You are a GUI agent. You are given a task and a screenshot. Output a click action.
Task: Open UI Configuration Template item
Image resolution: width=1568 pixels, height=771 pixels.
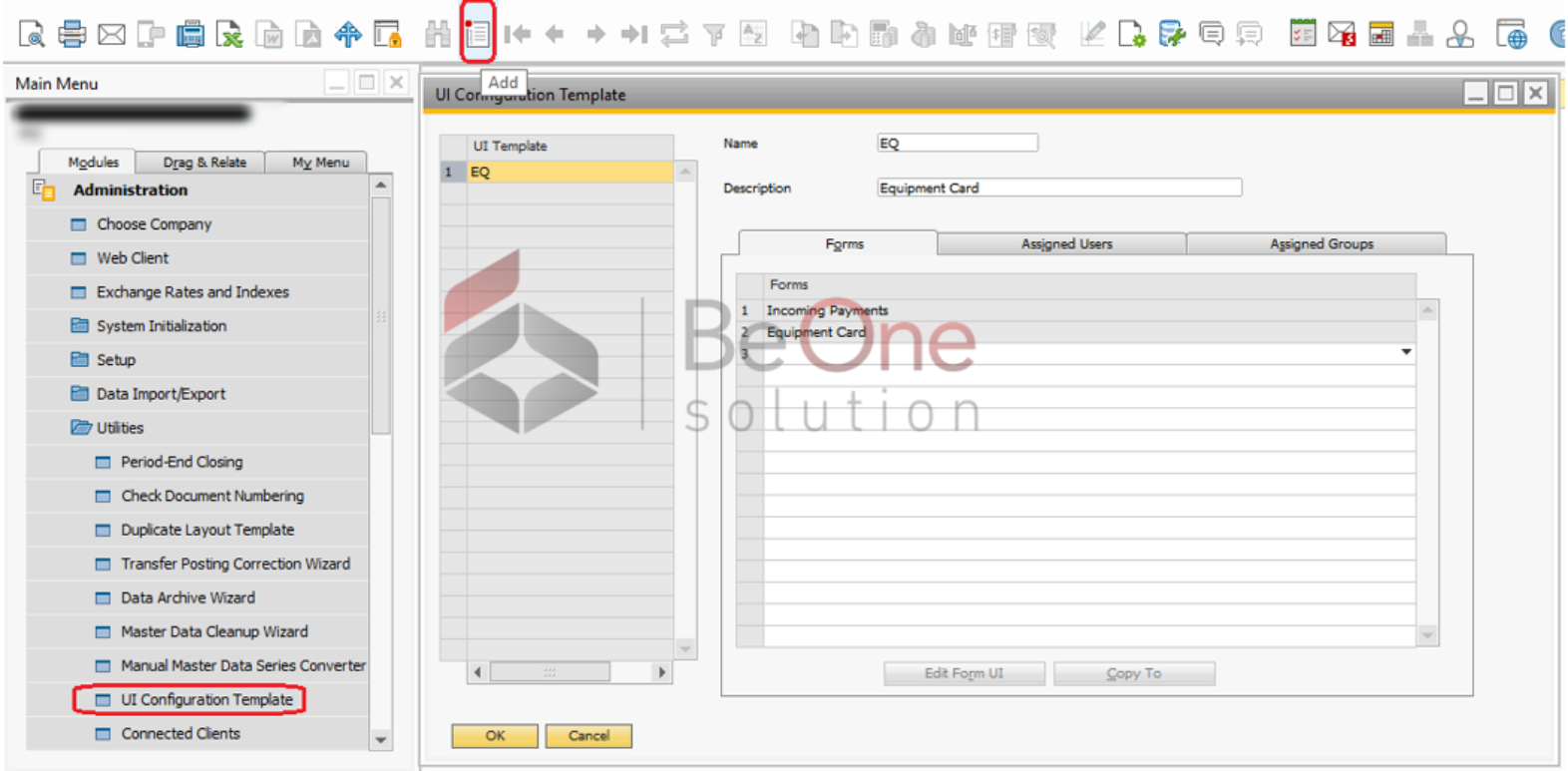click(206, 699)
